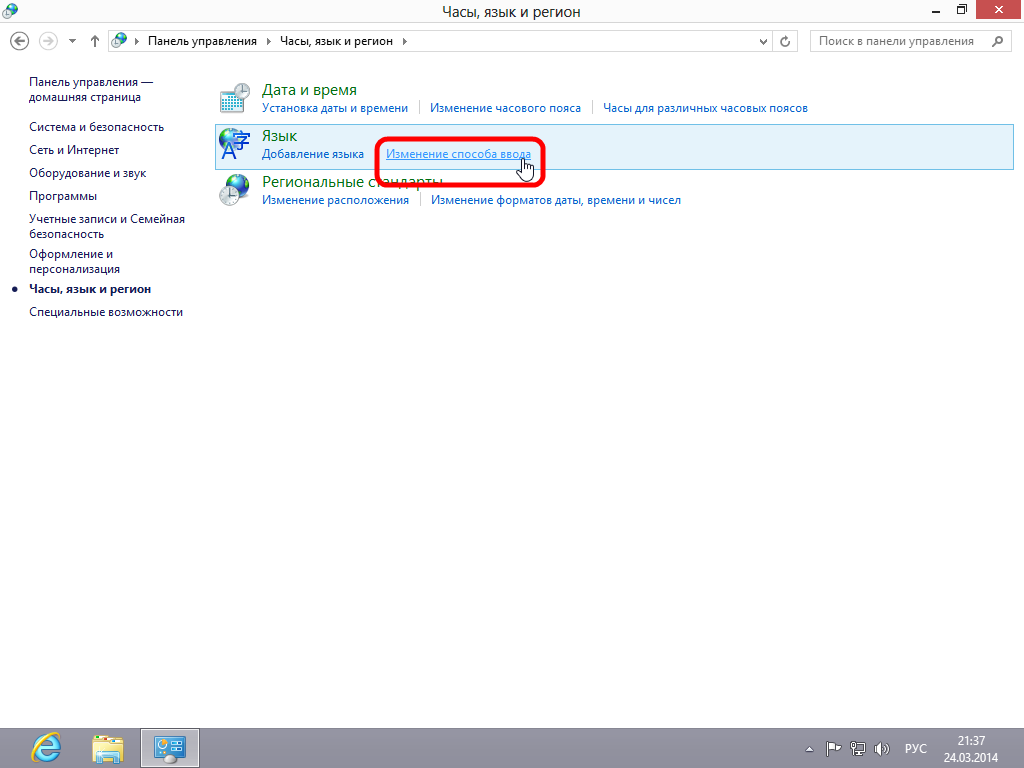Click the Back navigation arrow
1024x768 pixels.
point(20,41)
